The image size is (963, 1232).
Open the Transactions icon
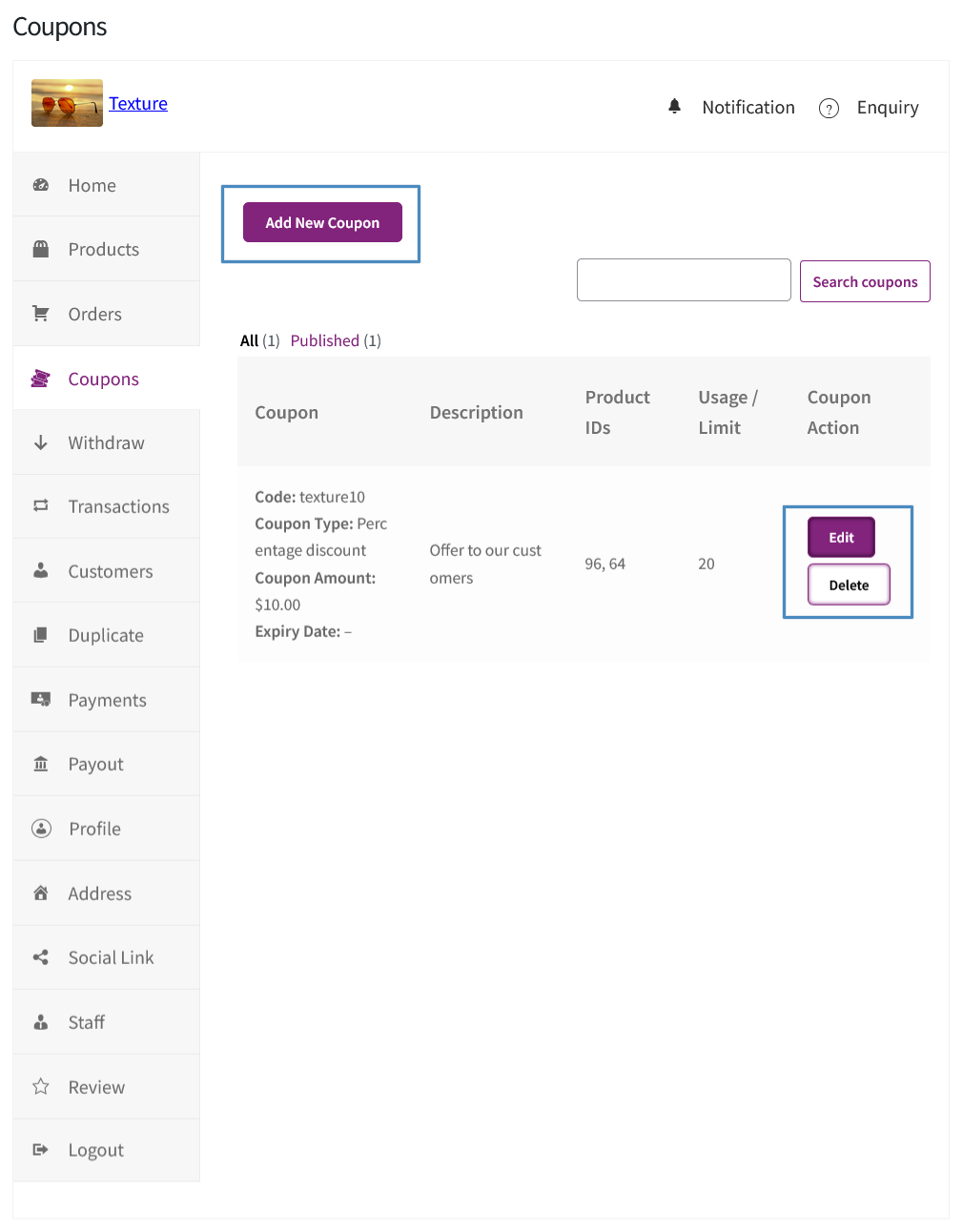[41, 506]
